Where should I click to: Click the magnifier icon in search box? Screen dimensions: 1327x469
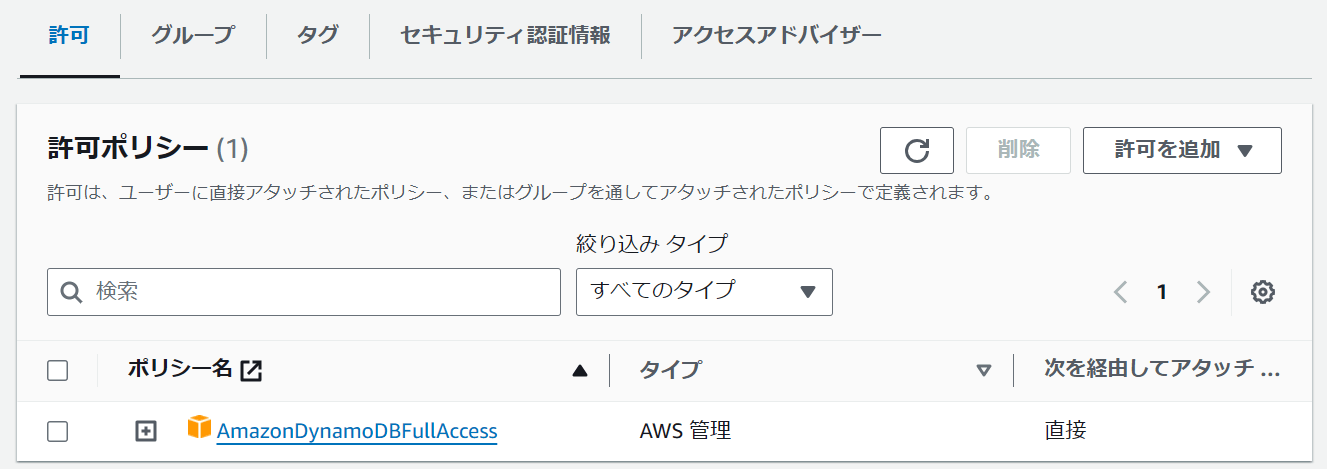pos(71,292)
